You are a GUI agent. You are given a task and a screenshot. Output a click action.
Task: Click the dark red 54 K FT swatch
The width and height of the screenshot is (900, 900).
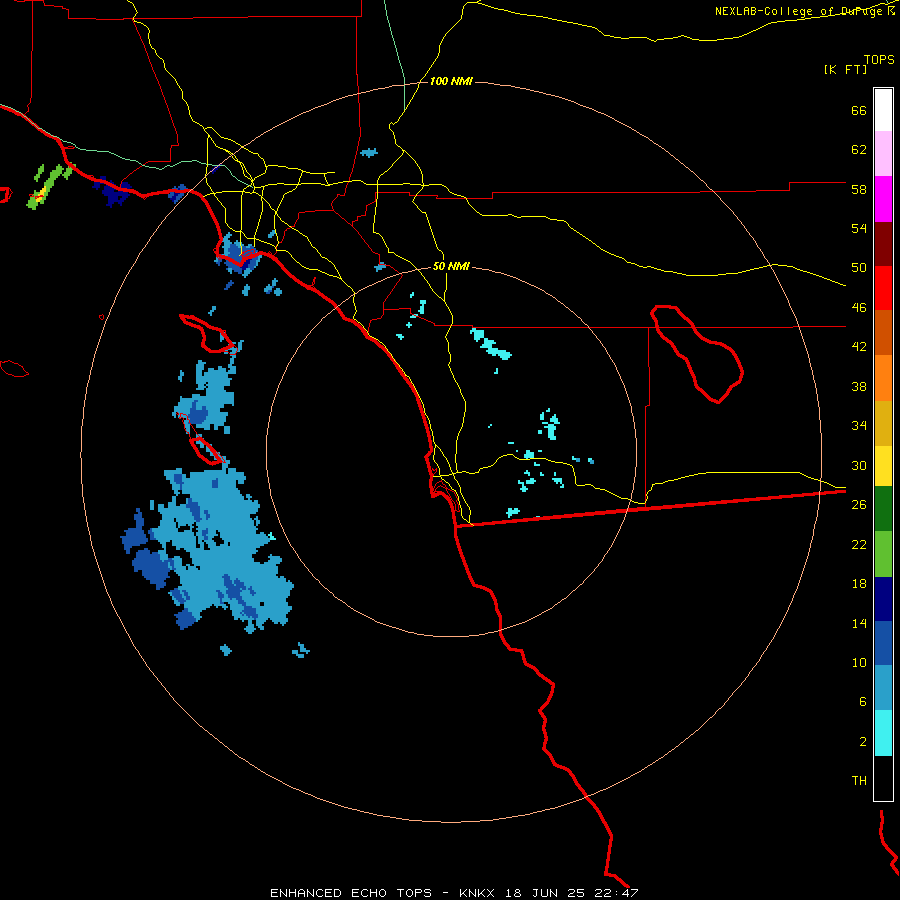(x=883, y=243)
